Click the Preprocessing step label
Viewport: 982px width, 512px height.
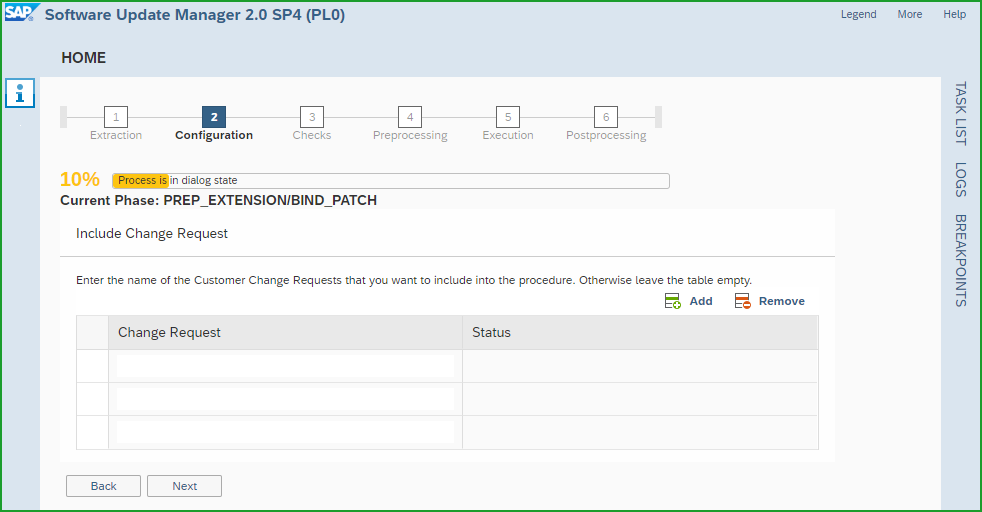pos(410,136)
